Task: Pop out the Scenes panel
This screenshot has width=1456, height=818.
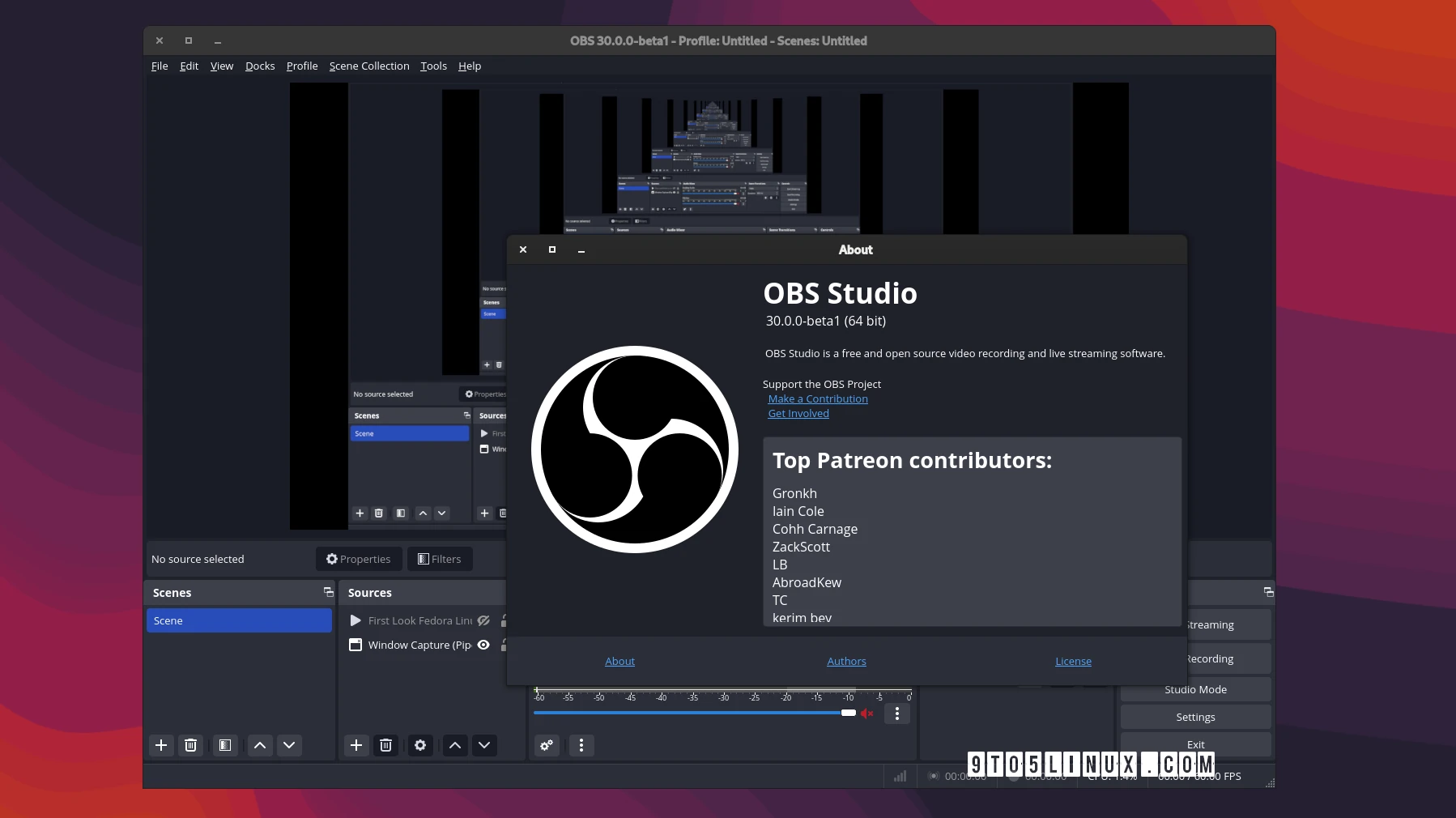Action: pos(328,592)
